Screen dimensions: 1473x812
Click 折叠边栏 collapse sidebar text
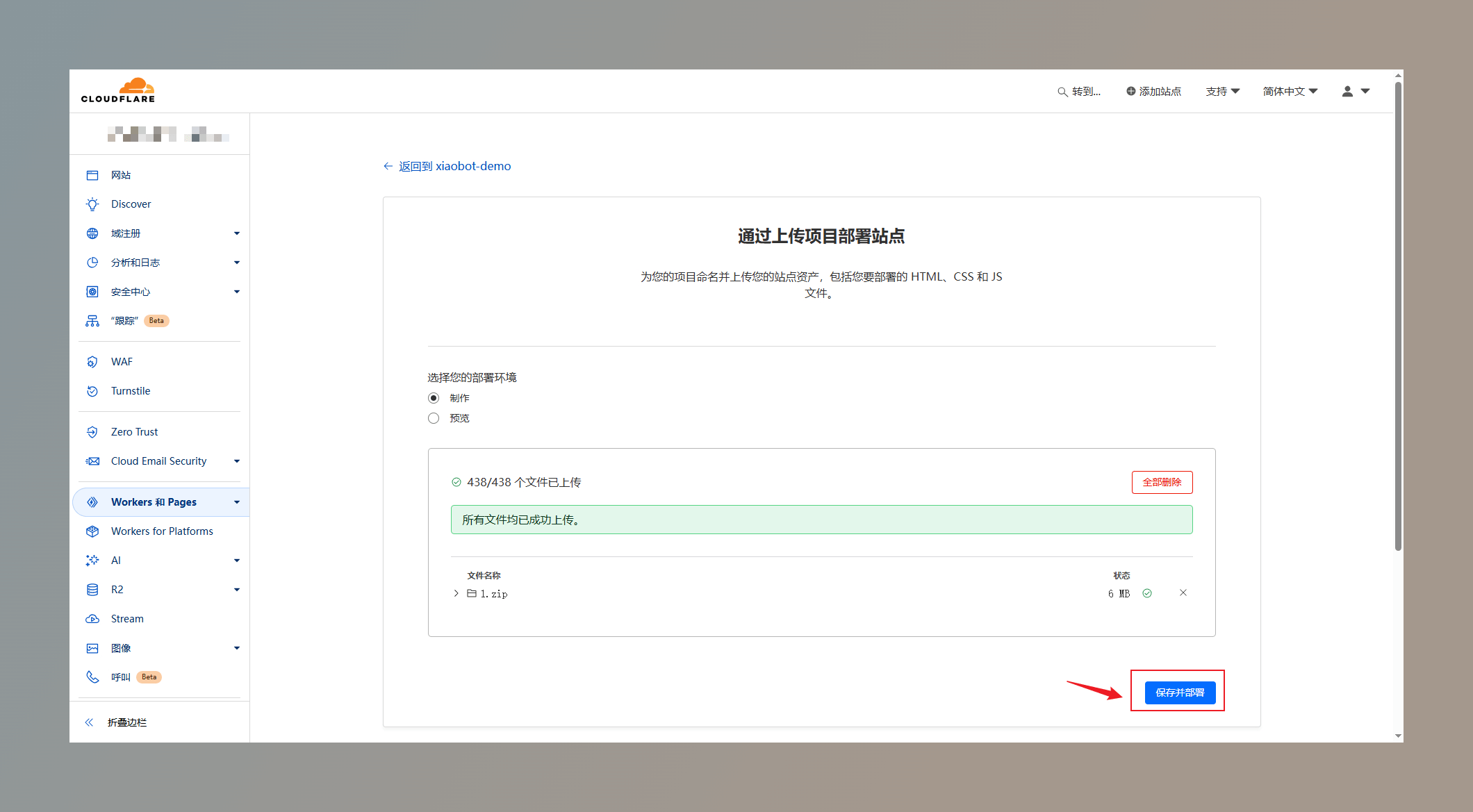pyautogui.click(x=127, y=722)
